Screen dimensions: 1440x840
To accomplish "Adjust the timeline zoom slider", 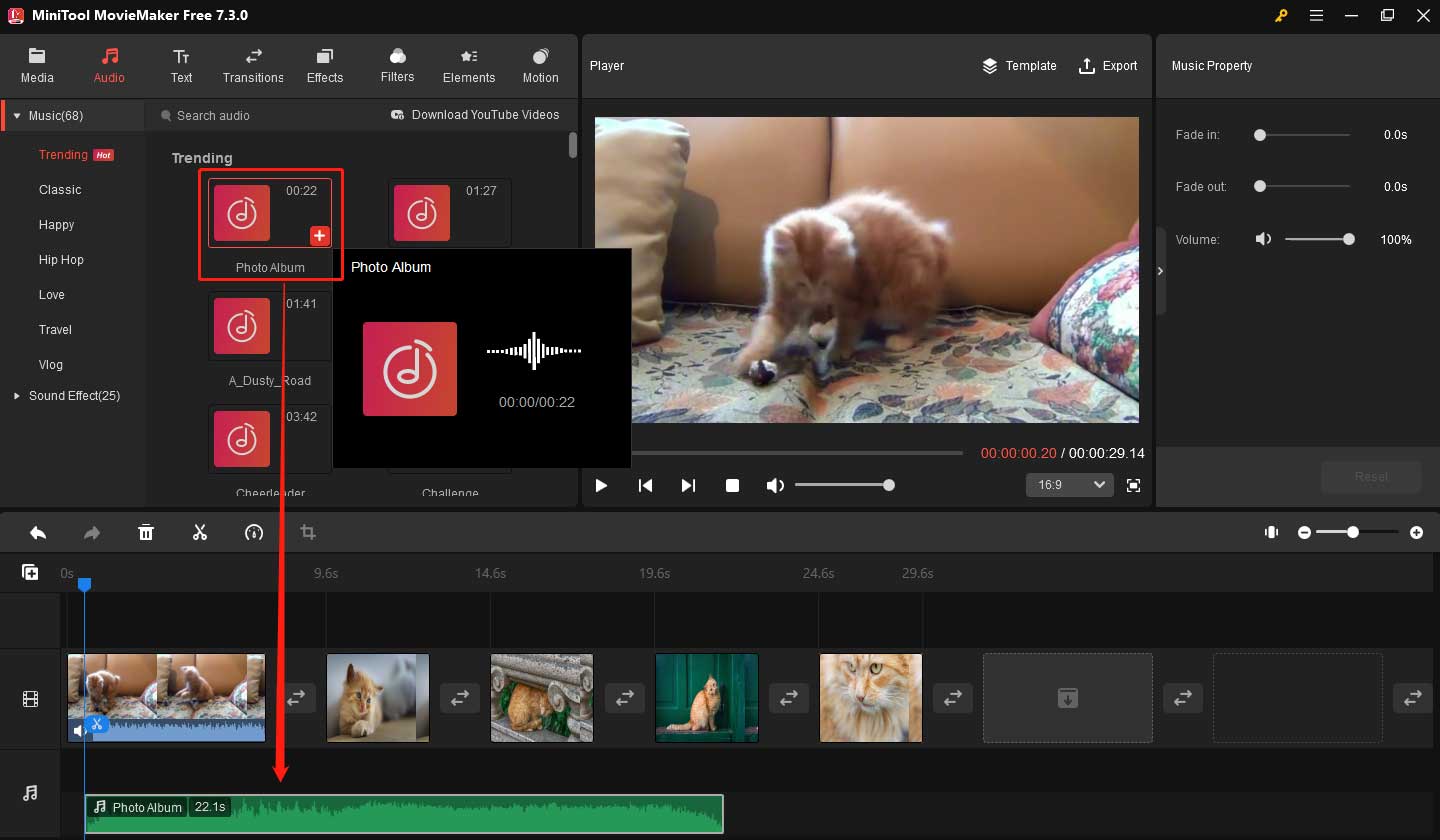I will click(x=1358, y=533).
